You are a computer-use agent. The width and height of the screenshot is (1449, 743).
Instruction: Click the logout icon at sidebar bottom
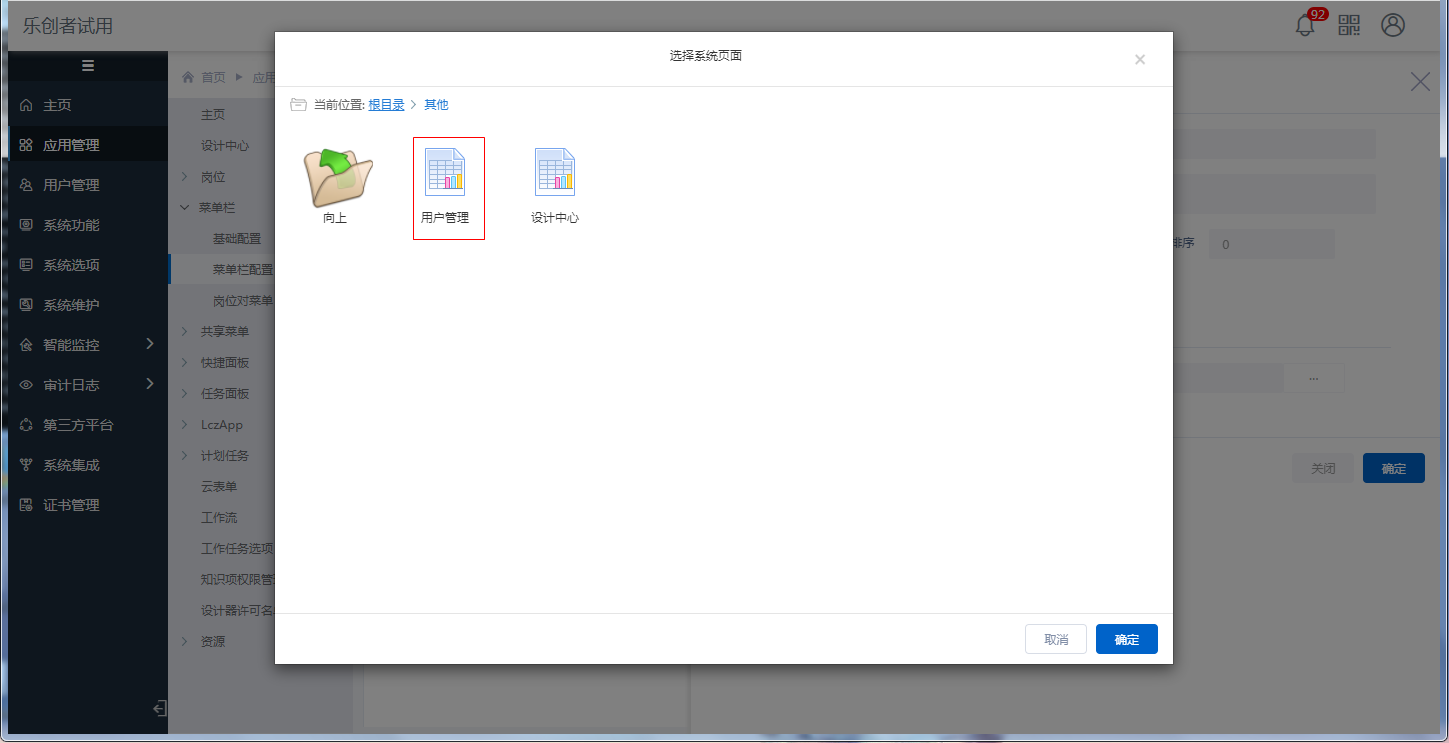[159, 709]
